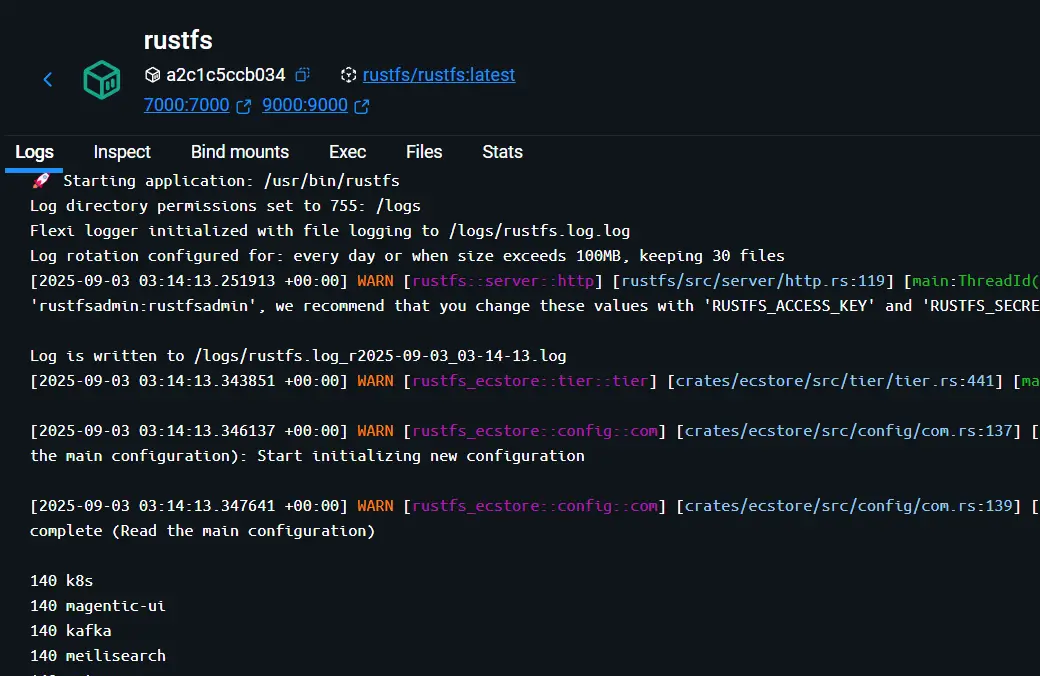Screen dimensions: 1040x676
Task: Click the '140 kafka' log line
Action: point(71,631)
